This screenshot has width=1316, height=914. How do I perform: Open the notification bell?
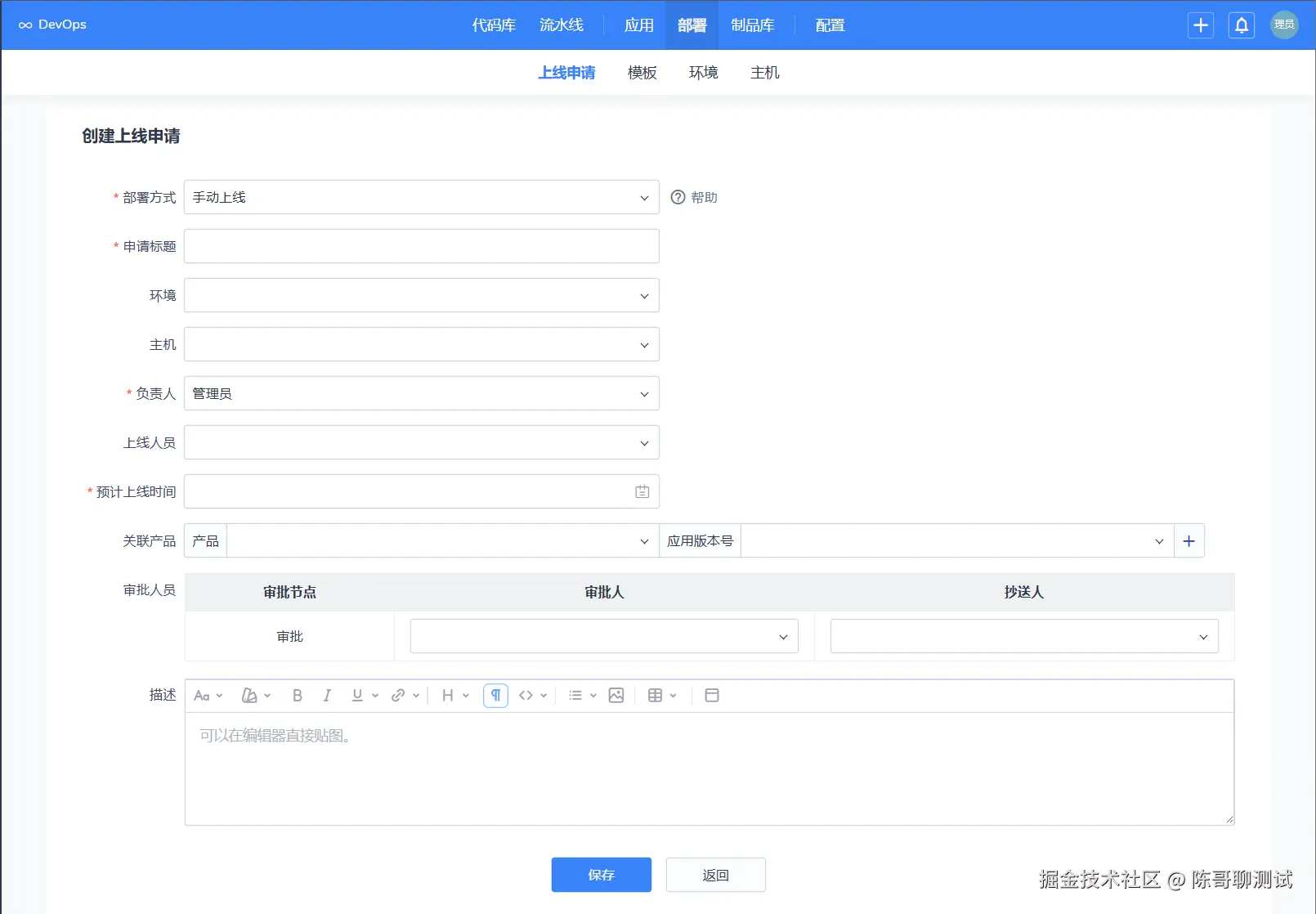(x=1242, y=25)
